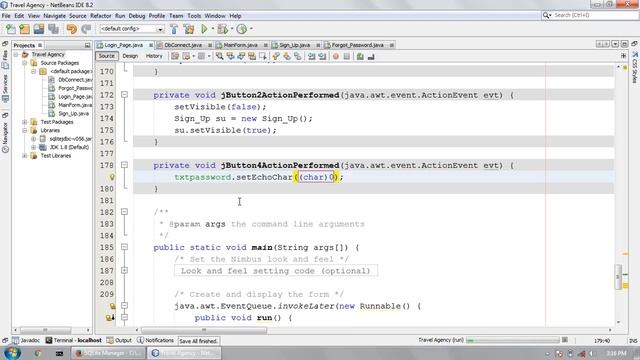Click the Uncomment code icon
Viewport: 640px width, 360px height.
[x=371, y=56]
